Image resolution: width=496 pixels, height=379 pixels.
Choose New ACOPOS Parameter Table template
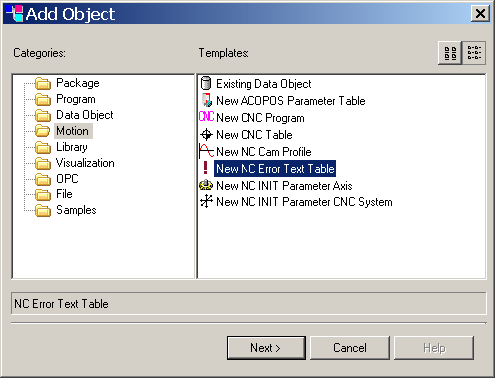pos(291,101)
